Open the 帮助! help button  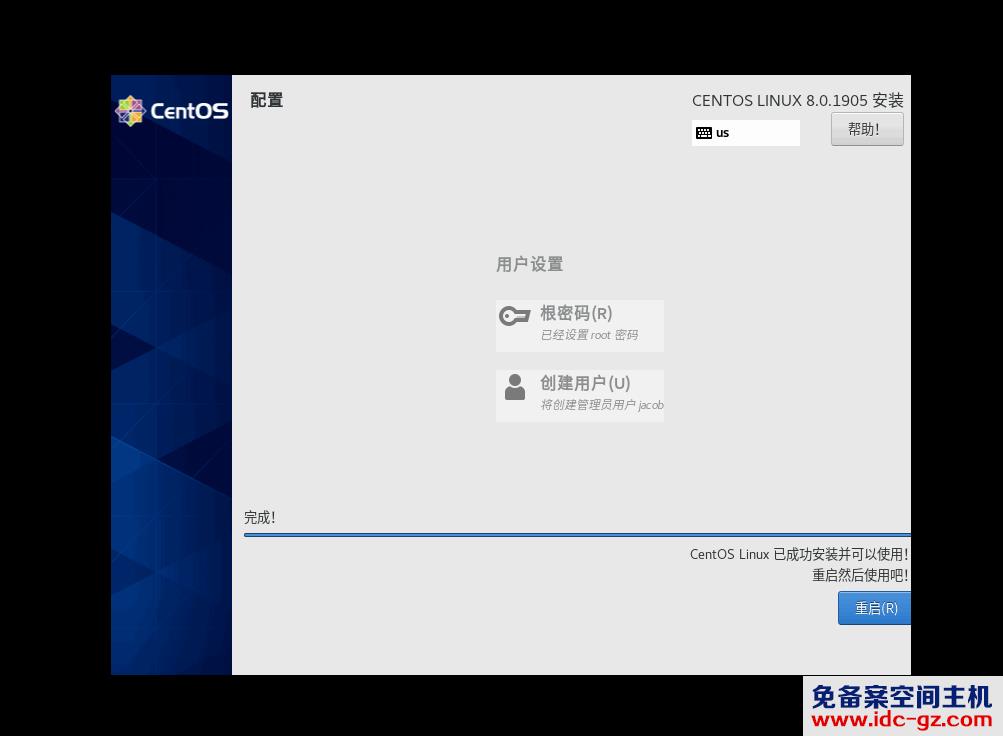pyautogui.click(x=867, y=129)
